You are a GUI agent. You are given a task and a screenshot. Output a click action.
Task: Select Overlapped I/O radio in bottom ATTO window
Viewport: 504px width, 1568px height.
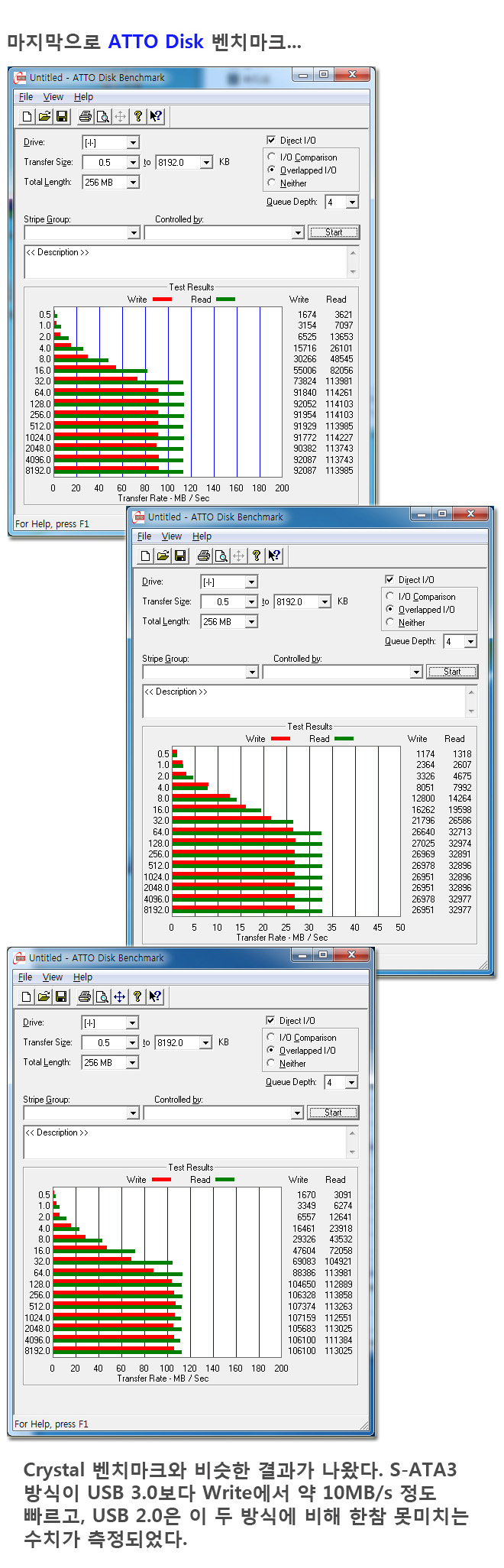(271, 1051)
